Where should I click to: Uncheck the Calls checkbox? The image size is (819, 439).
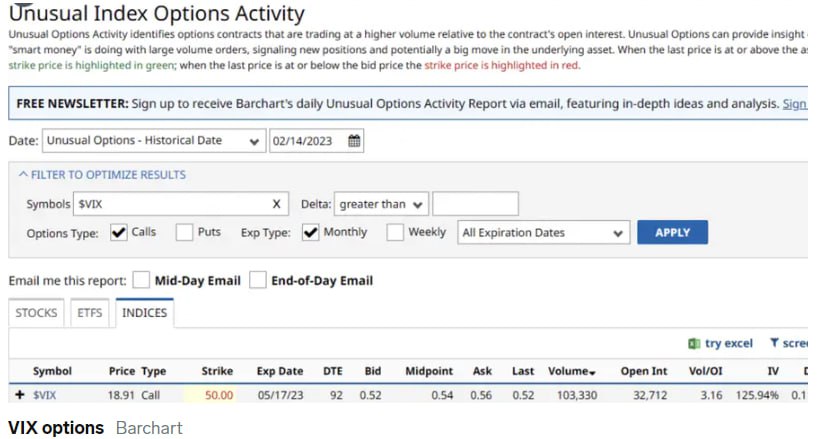coord(118,233)
